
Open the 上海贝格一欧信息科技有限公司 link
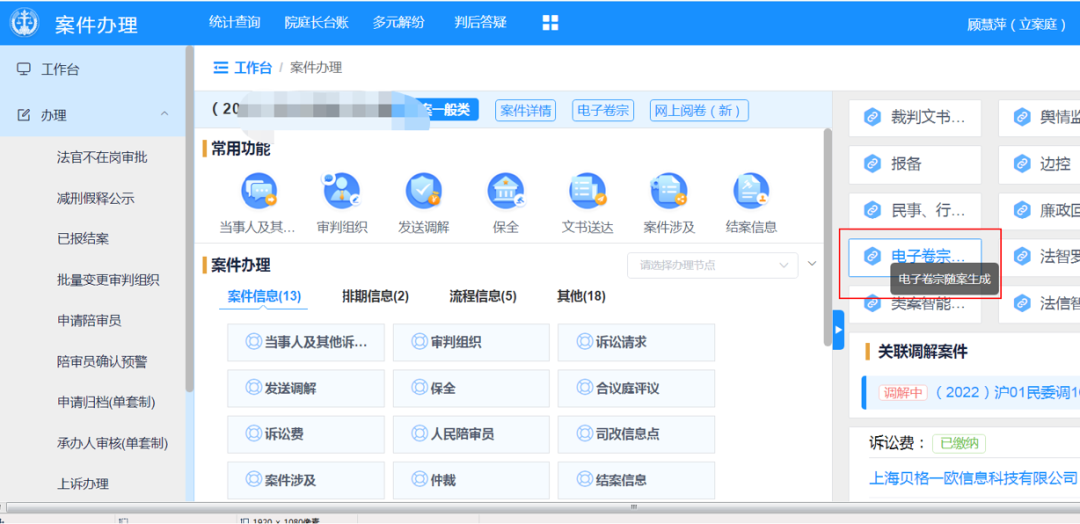(x=973, y=477)
